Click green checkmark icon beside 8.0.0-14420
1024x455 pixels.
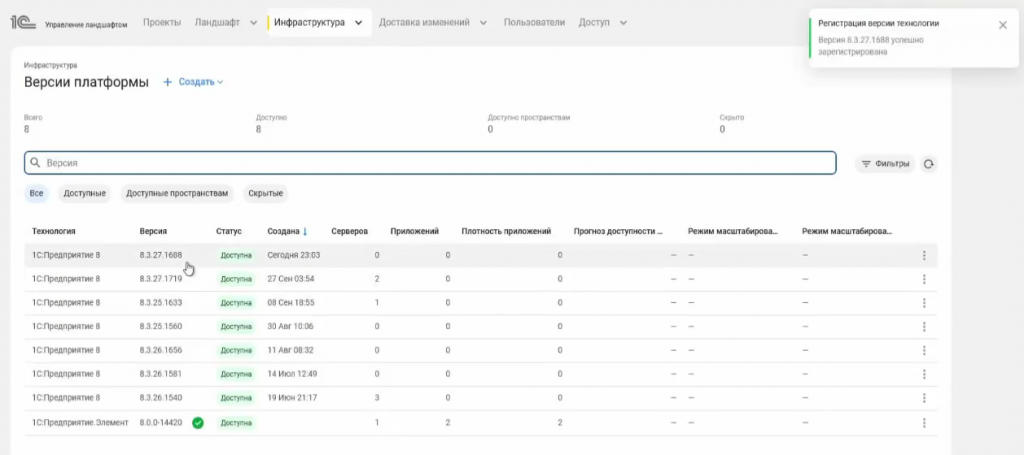(x=198, y=423)
